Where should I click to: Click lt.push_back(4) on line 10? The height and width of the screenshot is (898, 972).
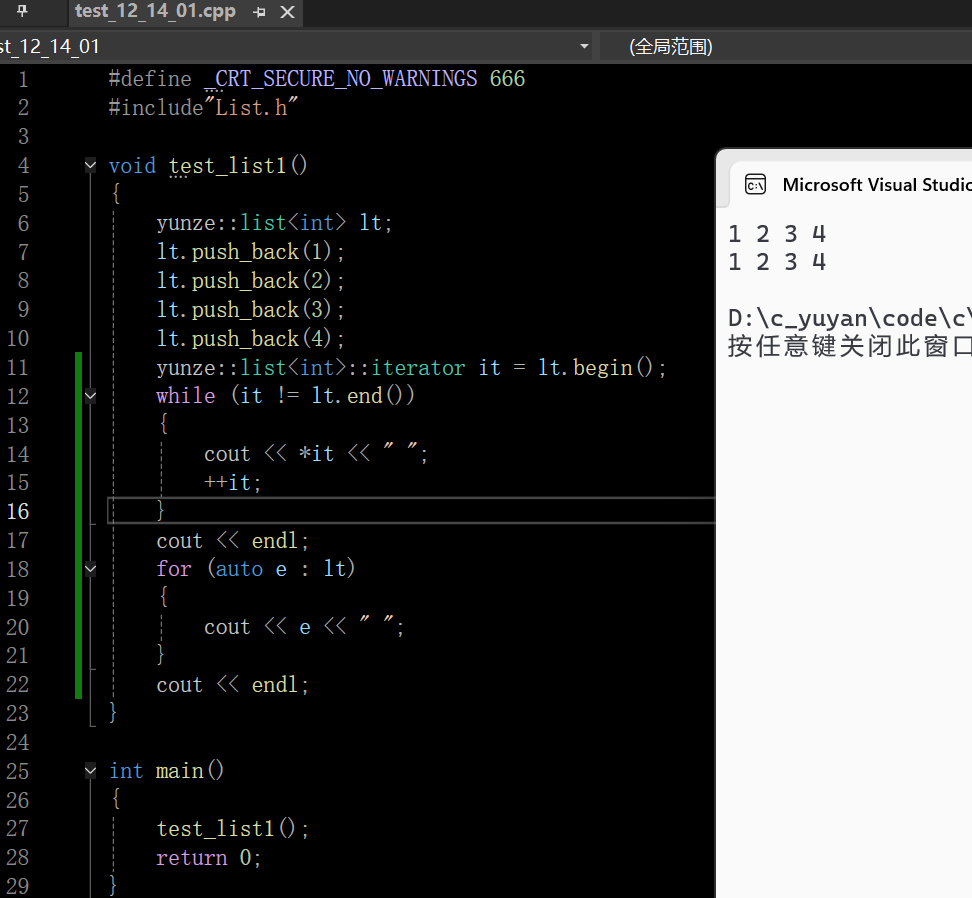[250, 338]
